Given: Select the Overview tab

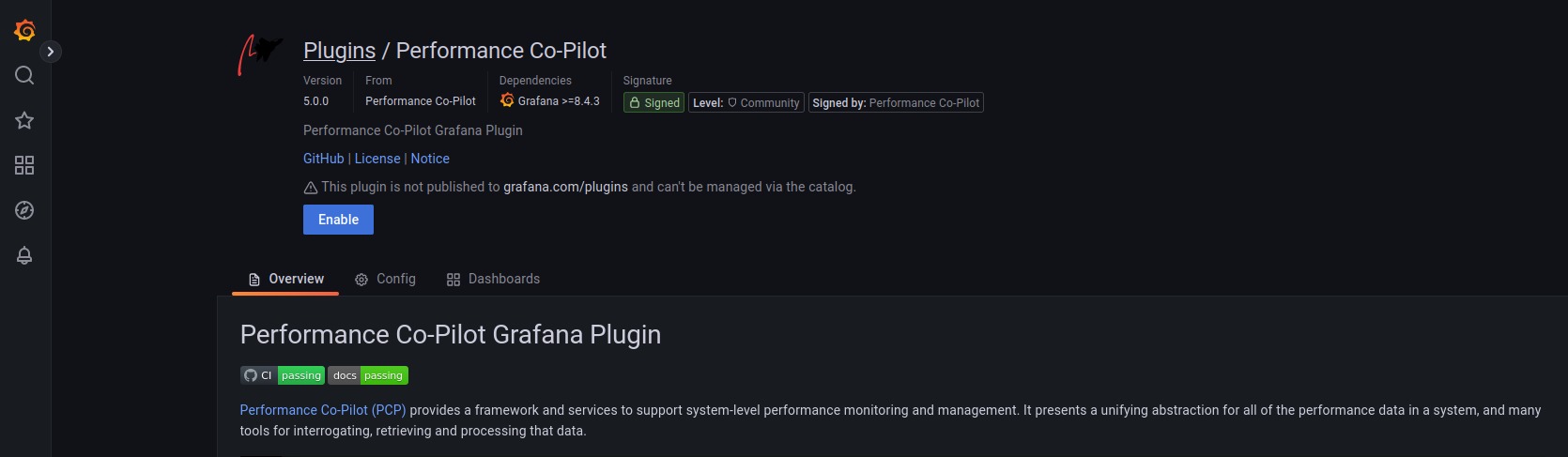Looking at the screenshot, I should tap(285, 279).
